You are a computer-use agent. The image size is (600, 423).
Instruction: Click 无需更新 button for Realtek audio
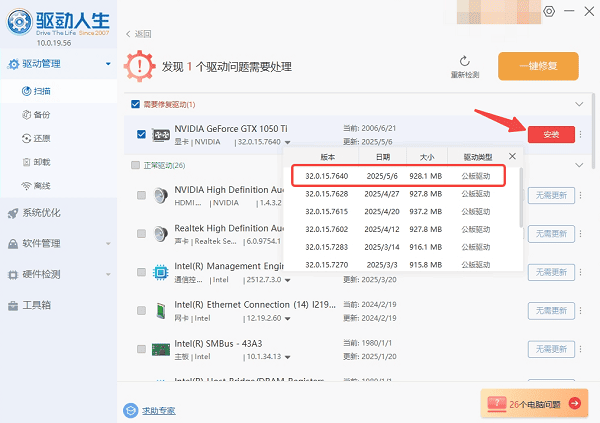point(551,234)
